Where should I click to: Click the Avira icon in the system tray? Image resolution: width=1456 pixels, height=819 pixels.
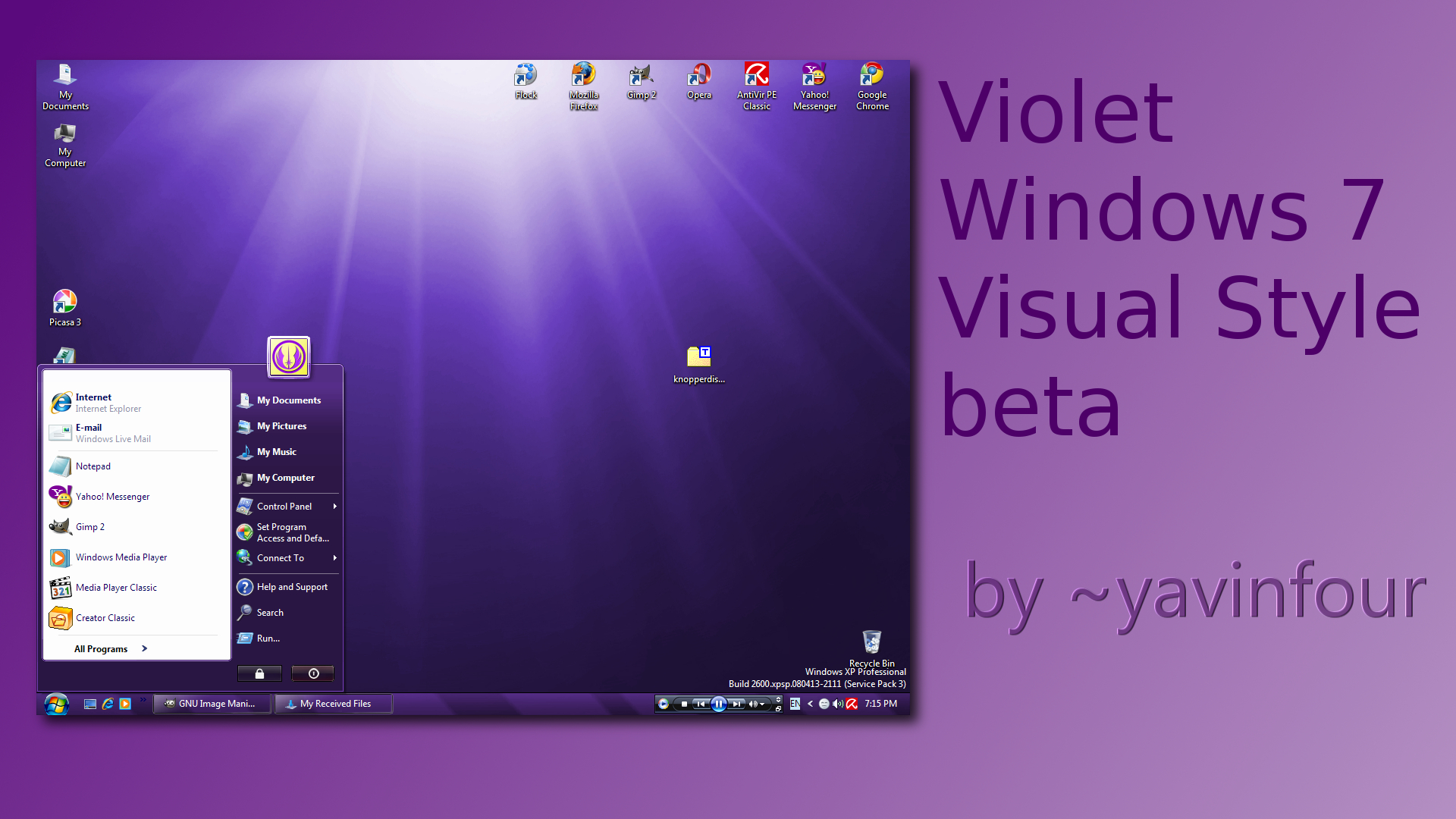click(x=852, y=704)
